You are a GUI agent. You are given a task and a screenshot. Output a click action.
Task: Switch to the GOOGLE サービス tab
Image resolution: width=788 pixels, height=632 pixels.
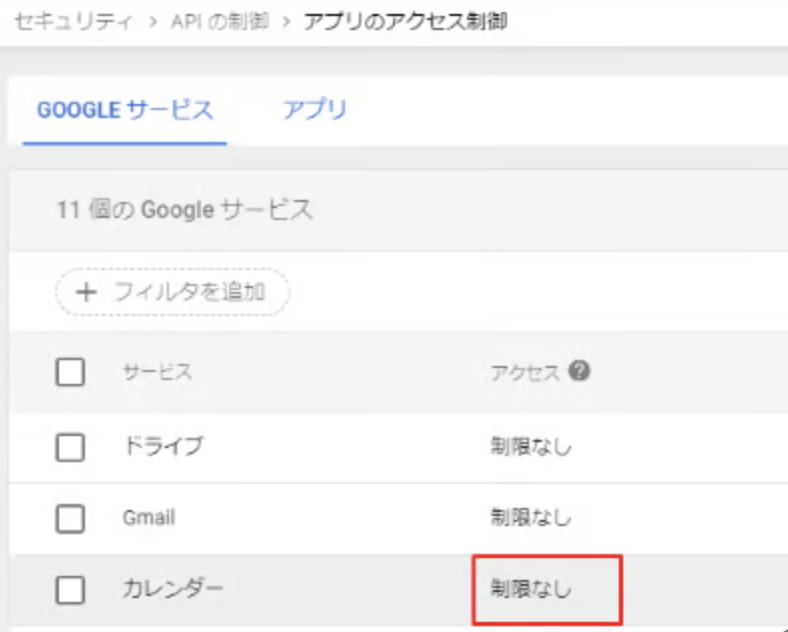[x=125, y=109]
